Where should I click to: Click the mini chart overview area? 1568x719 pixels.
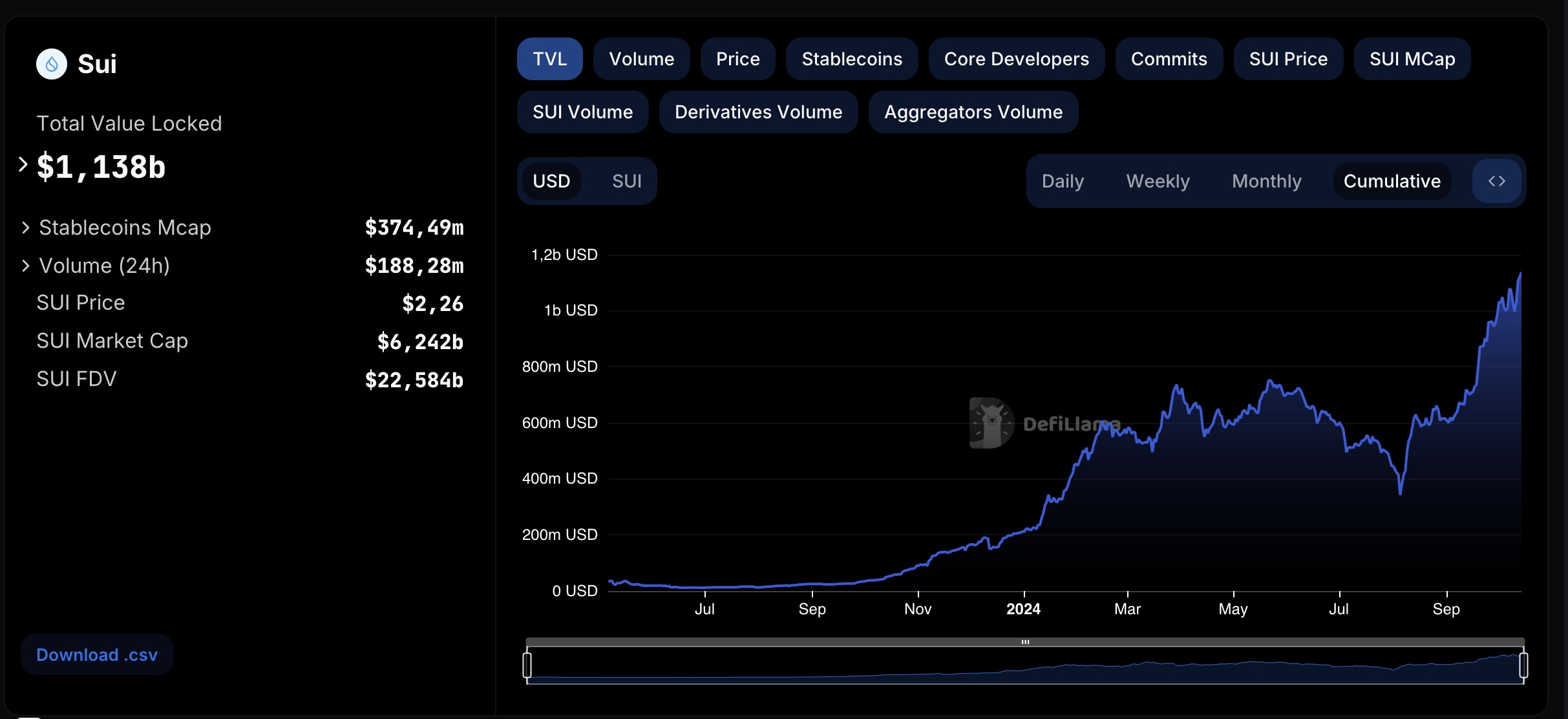[x=1025, y=665]
